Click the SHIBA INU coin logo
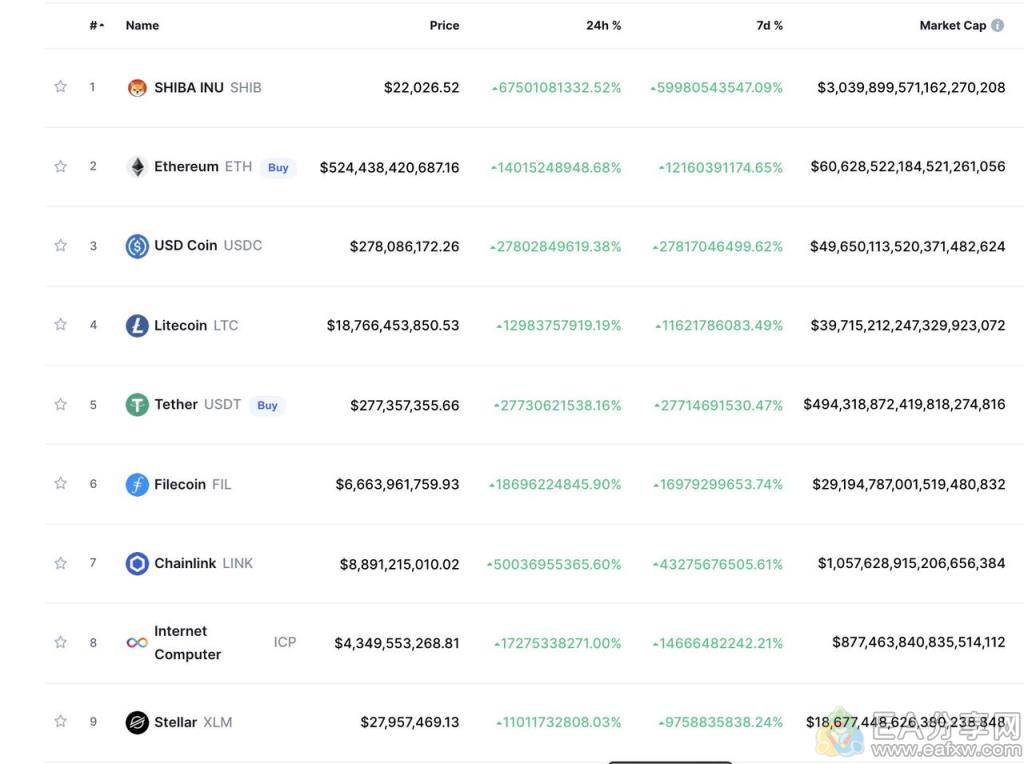The width and height of the screenshot is (1024, 764). pos(137,88)
